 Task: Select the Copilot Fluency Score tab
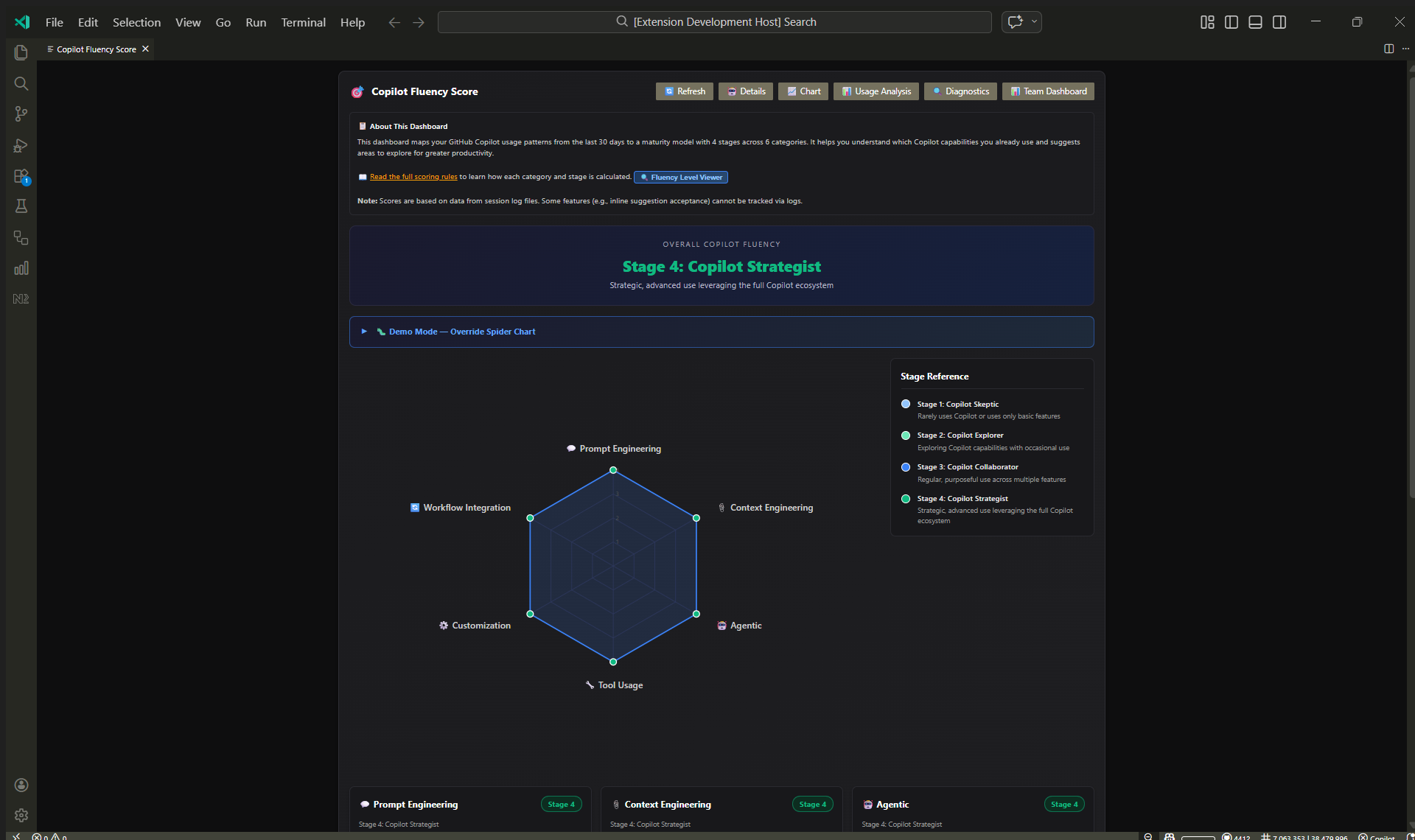point(96,49)
